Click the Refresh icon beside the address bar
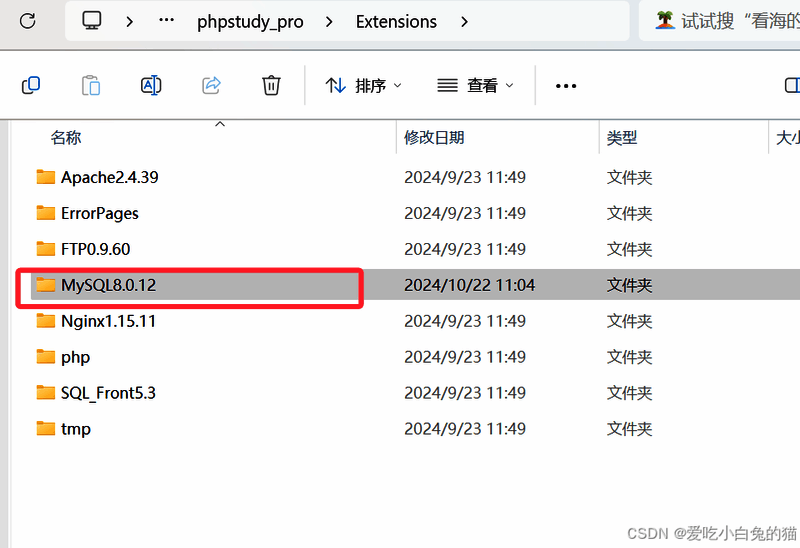The width and height of the screenshot is (800, 548). (28, 21)
